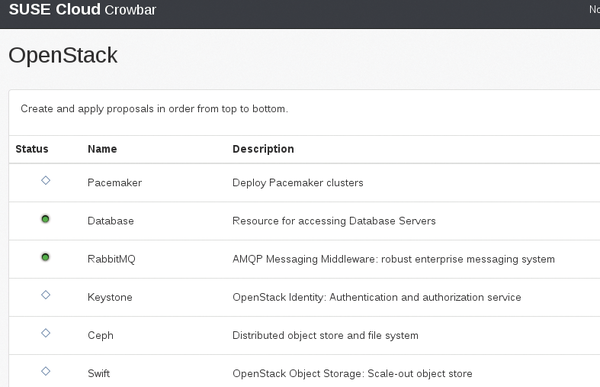
Task: Click 'OpenStack Object Storage: Scale-out object store'
Action: [352, 374]
